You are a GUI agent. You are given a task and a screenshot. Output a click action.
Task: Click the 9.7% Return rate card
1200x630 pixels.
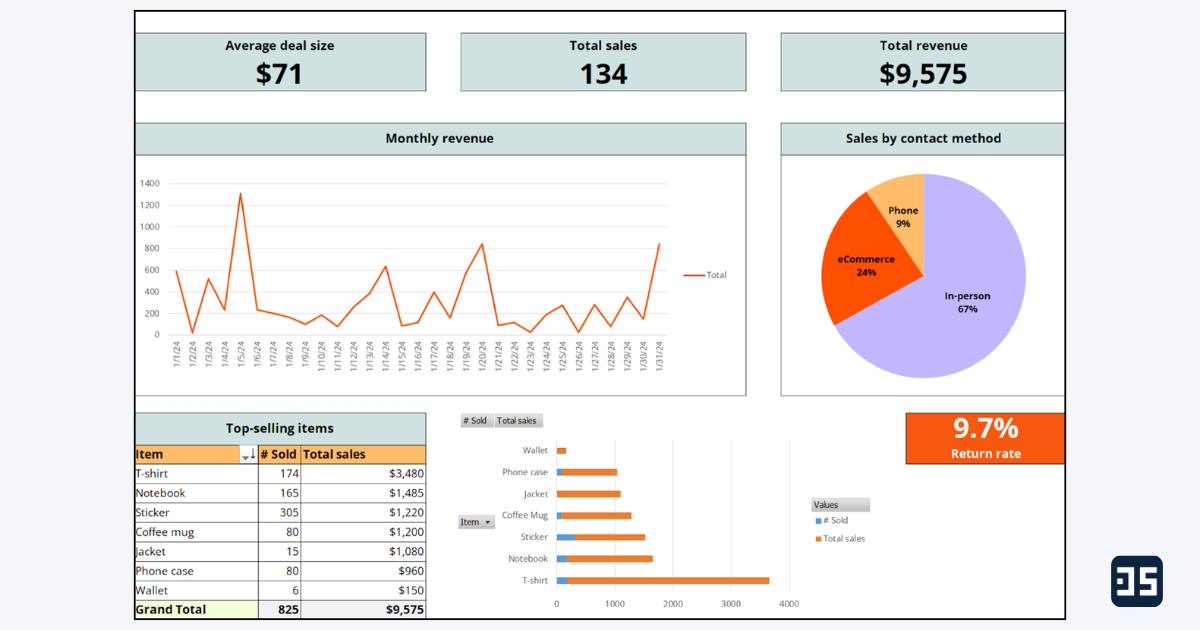click(984, 438)
